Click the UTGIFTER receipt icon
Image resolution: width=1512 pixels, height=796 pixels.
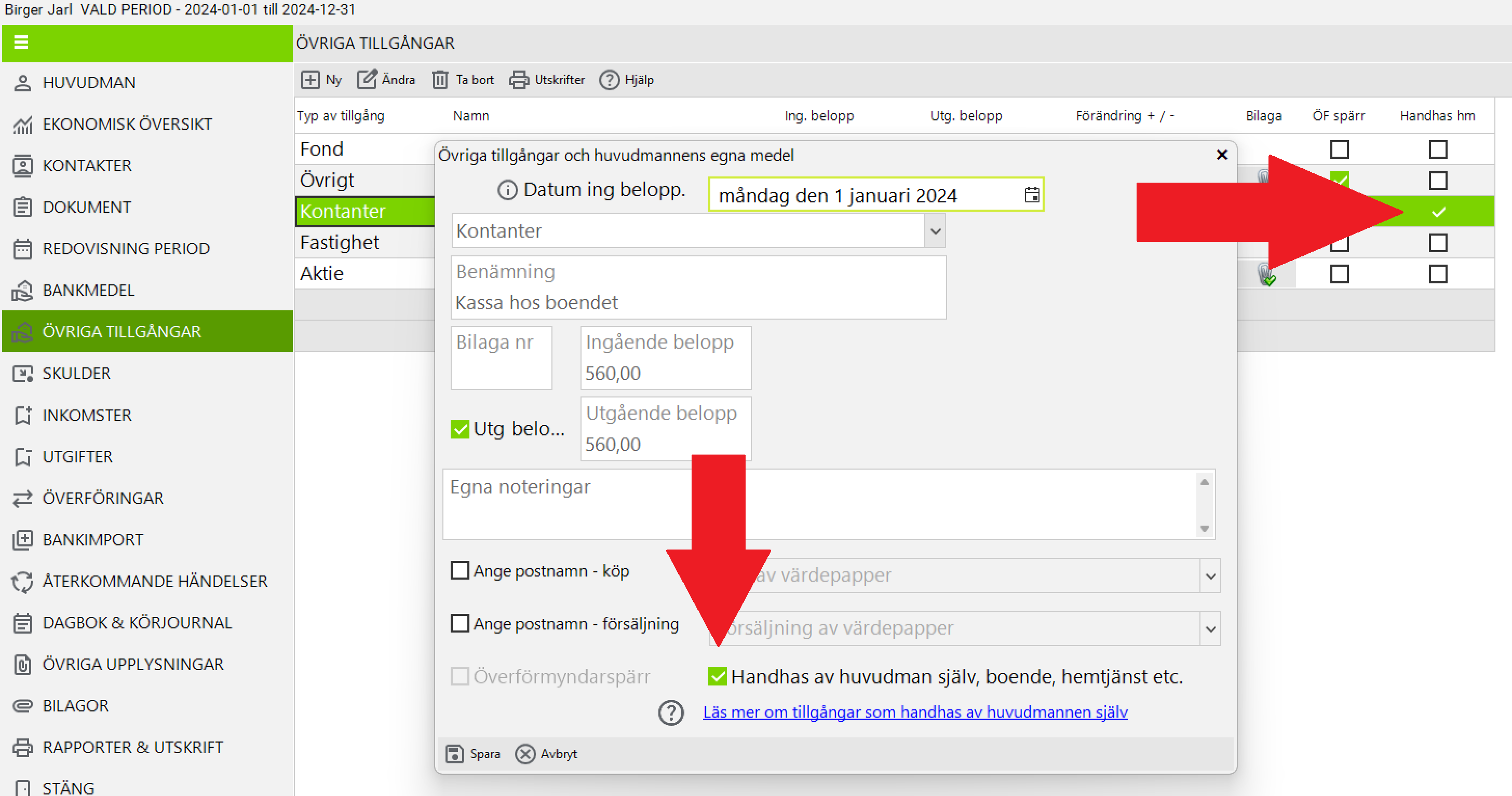(22, 456)
